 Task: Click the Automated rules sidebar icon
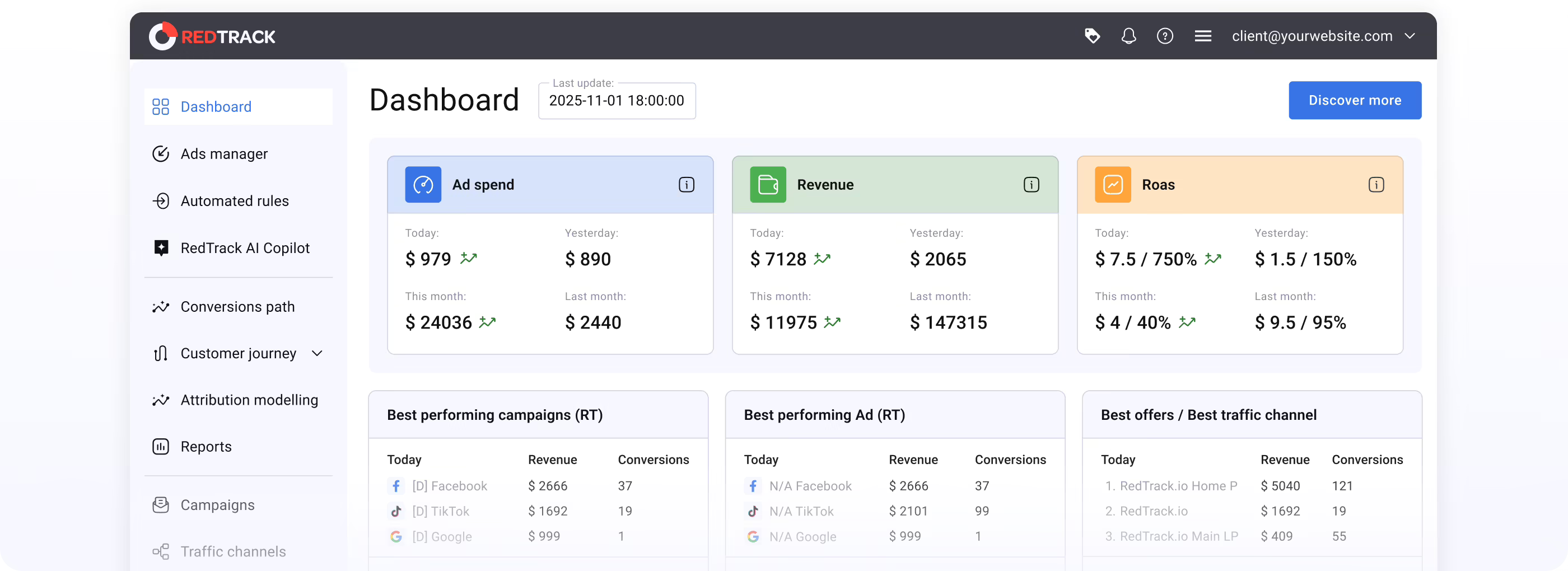pyautogui.click(x=161, y=201)
